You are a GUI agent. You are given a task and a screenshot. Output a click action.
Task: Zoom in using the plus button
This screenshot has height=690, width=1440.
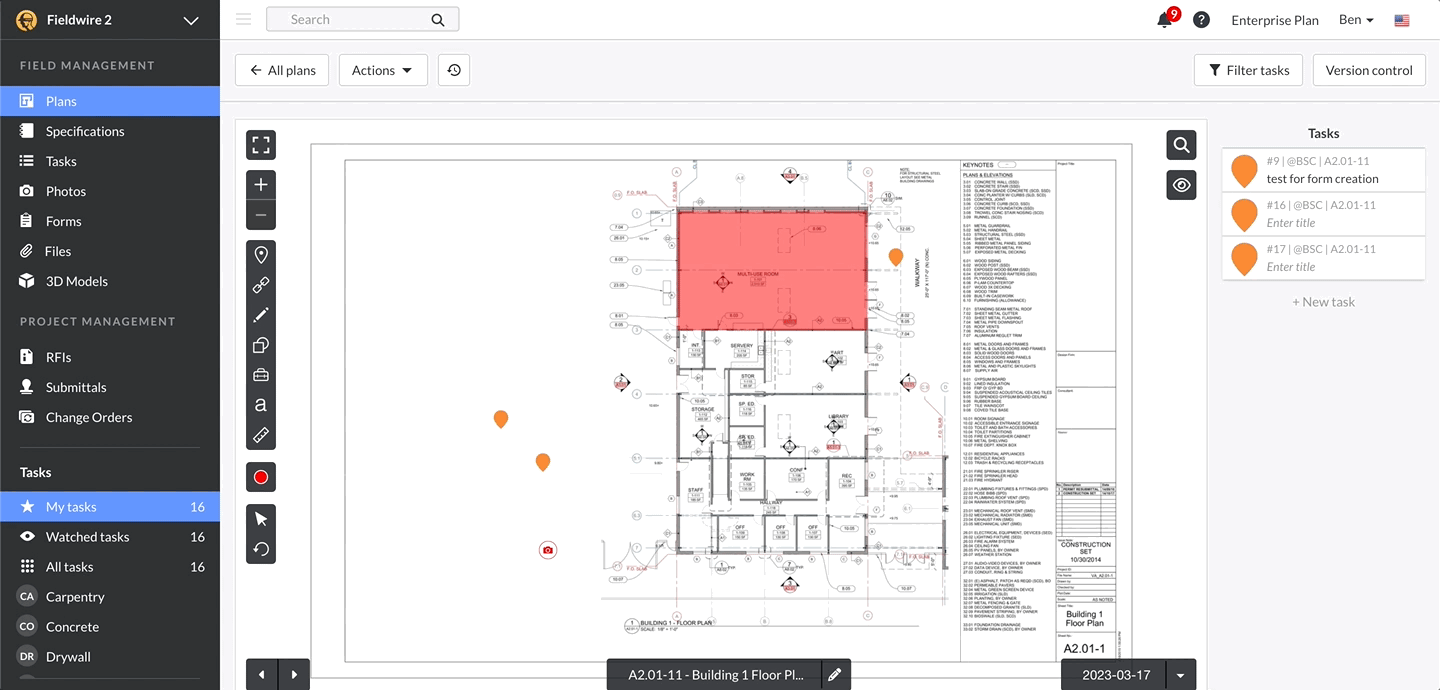coord(260,184)
